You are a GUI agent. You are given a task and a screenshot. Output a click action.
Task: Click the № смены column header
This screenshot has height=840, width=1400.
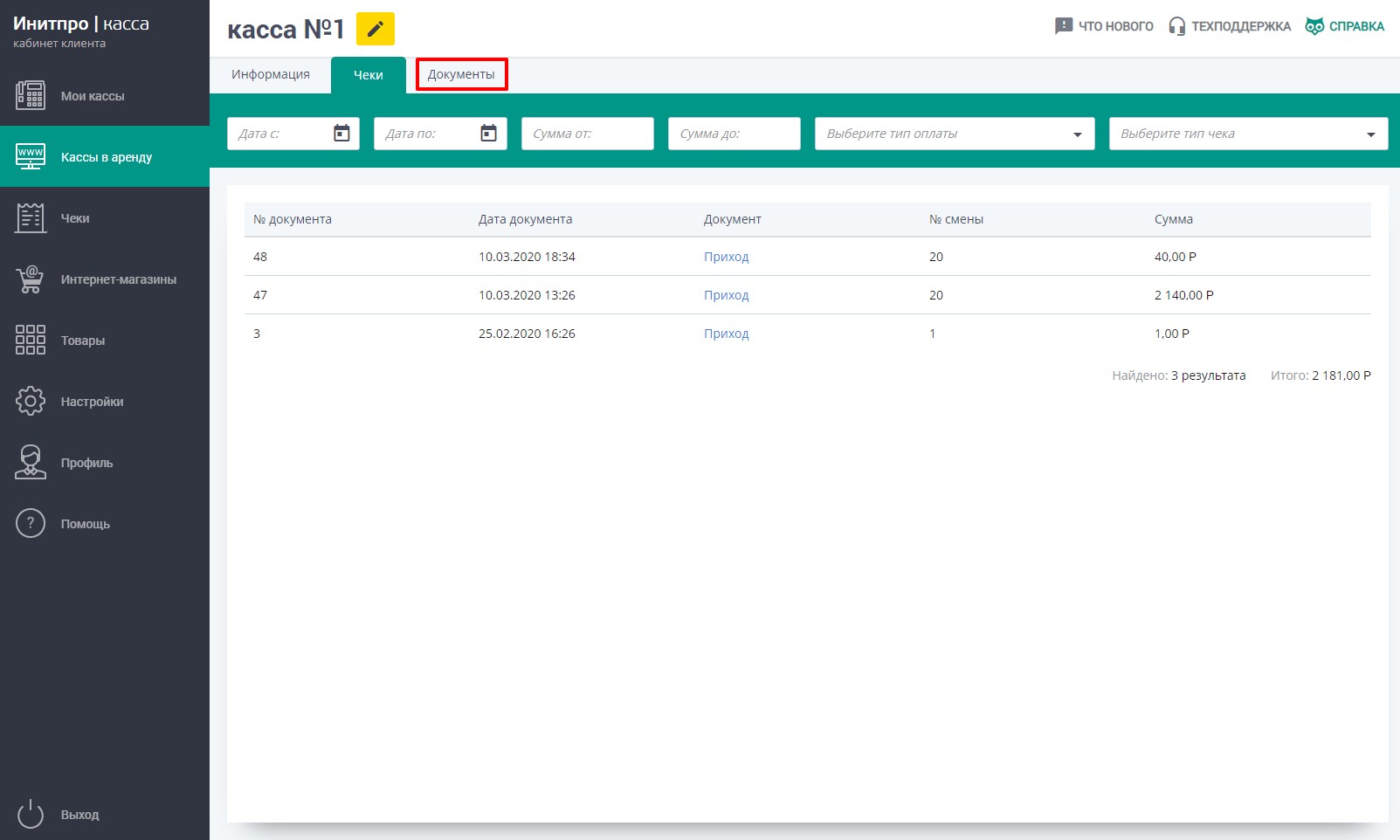[956, 219]
